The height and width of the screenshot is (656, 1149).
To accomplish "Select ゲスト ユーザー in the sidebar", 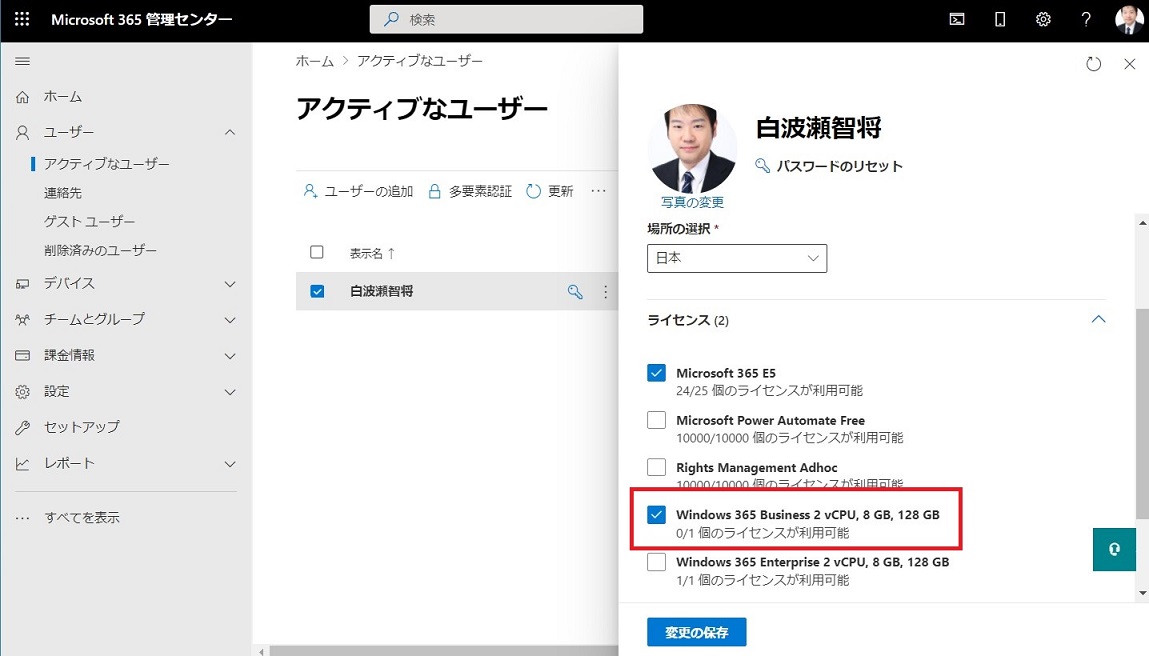I will coord(89,221).
